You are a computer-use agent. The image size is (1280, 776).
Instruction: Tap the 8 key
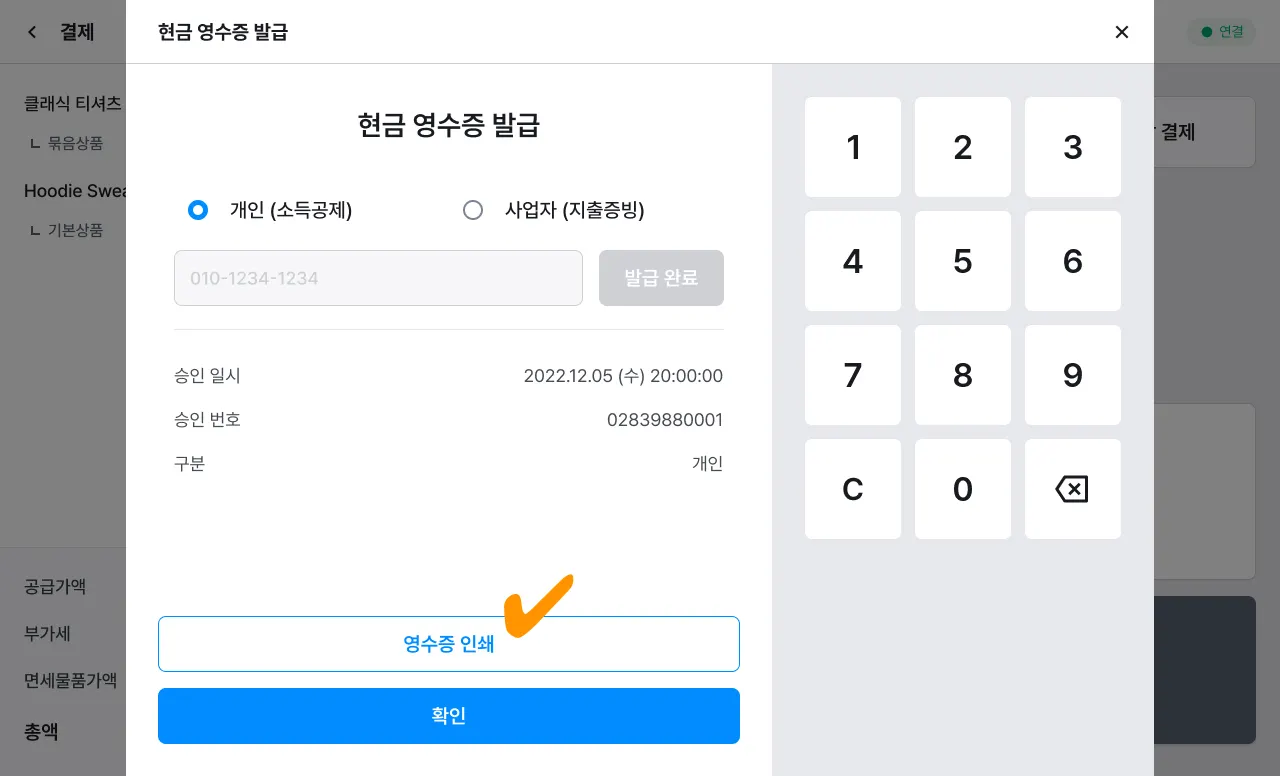click(x=962, y=375)
